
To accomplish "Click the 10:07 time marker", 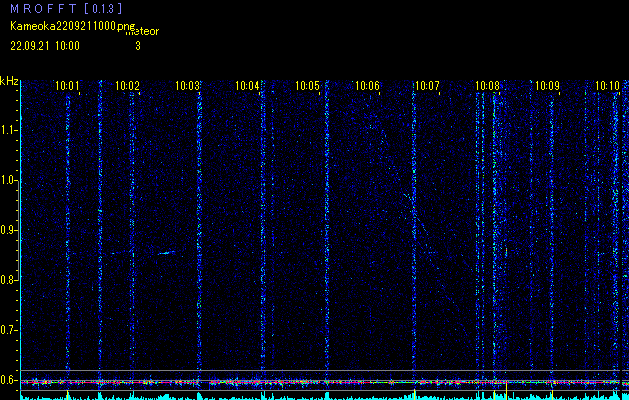I will (427, 86).
